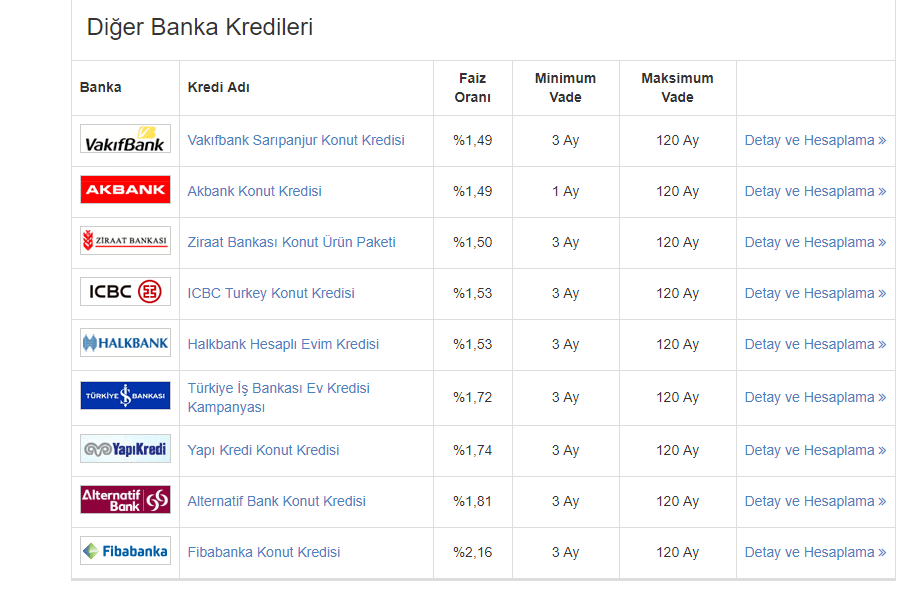Click the VakıfBank logo
Viewport: 904px width, 595px height.
[x=125, y=139]
